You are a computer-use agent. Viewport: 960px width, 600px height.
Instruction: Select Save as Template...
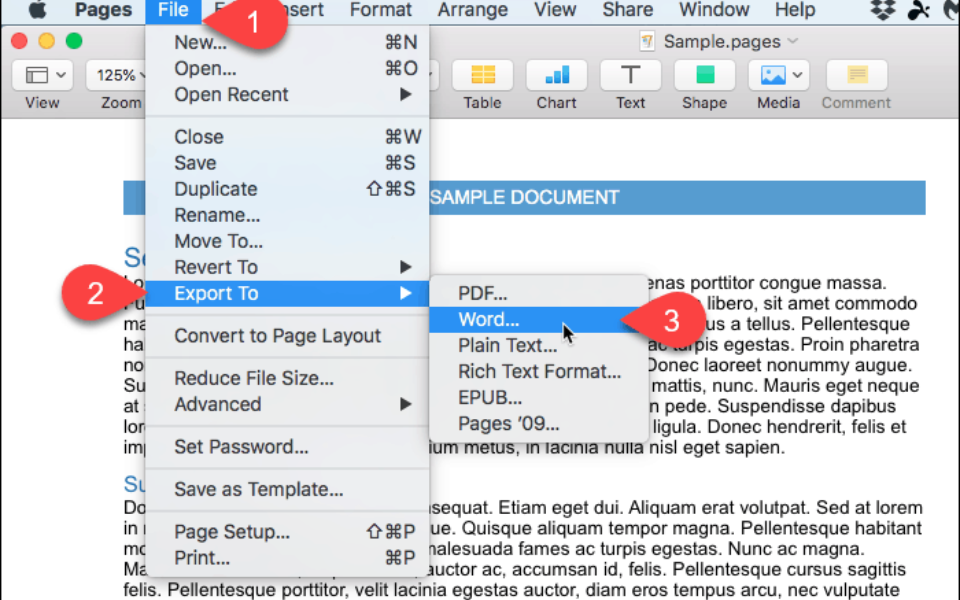click(x=287, y=489)
